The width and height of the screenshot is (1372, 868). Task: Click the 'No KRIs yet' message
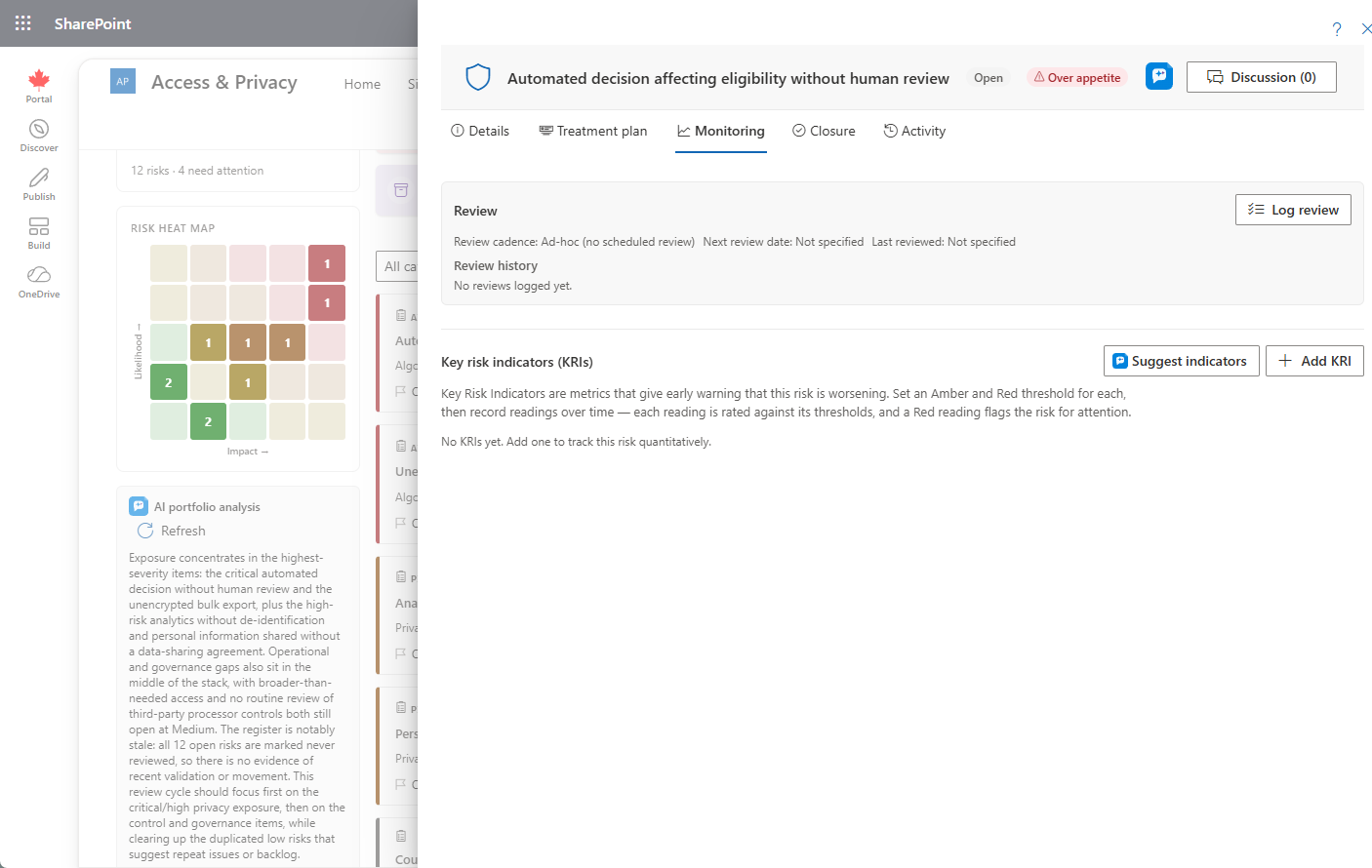tap(577, 442)
